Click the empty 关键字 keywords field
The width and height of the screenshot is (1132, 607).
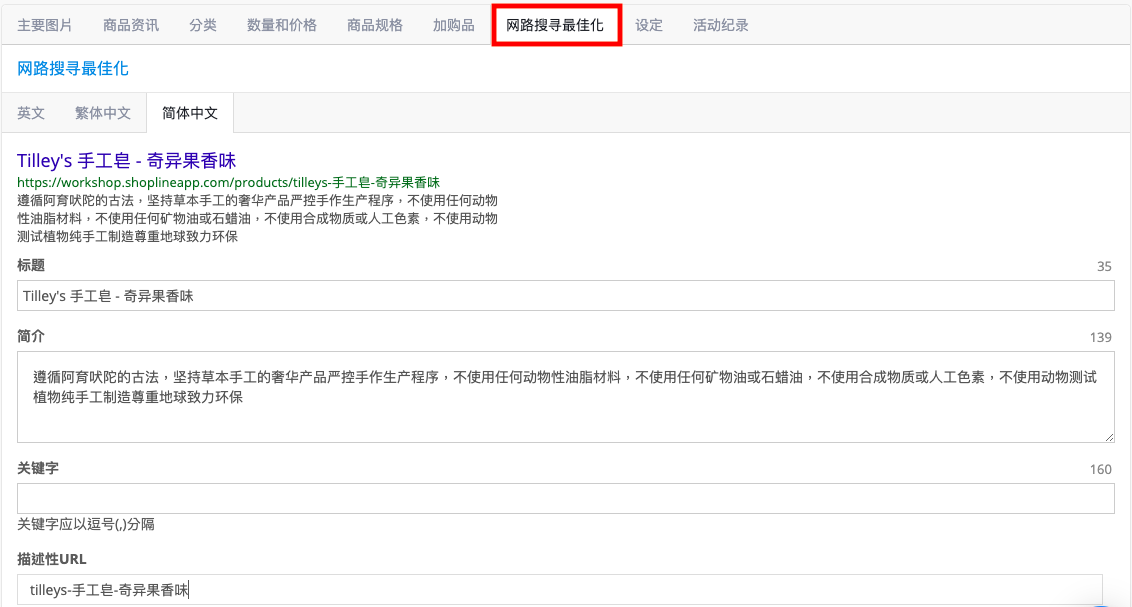(565, 498)
